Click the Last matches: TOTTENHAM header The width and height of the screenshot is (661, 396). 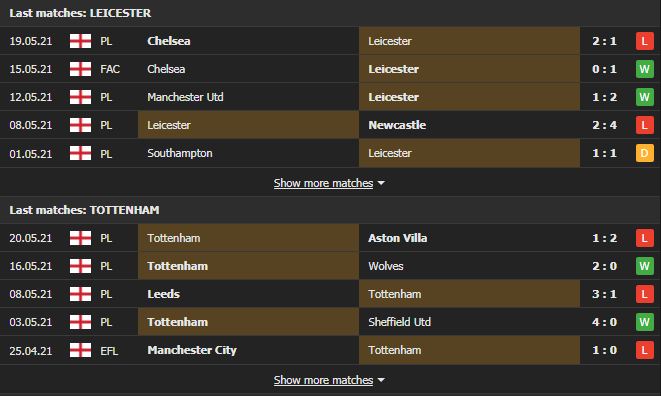click(84, 210)
